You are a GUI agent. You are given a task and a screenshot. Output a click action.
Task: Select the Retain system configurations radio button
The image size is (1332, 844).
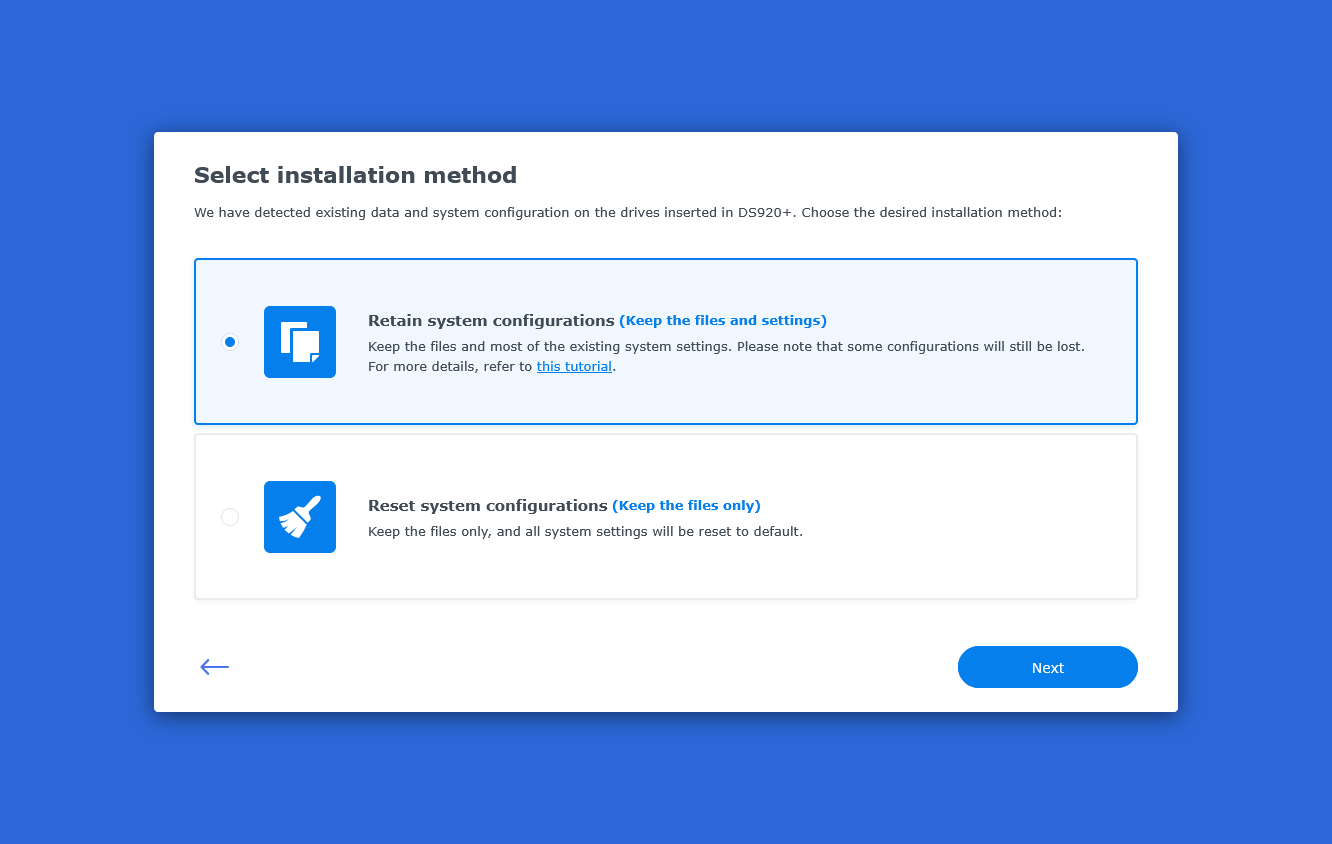coord(230,342)
